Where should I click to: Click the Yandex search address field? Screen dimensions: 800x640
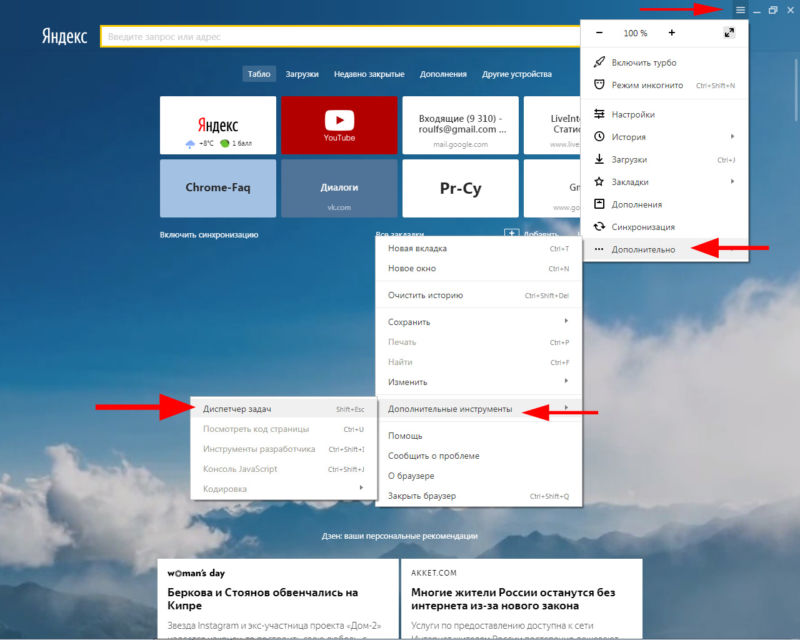tap(340, 37)
